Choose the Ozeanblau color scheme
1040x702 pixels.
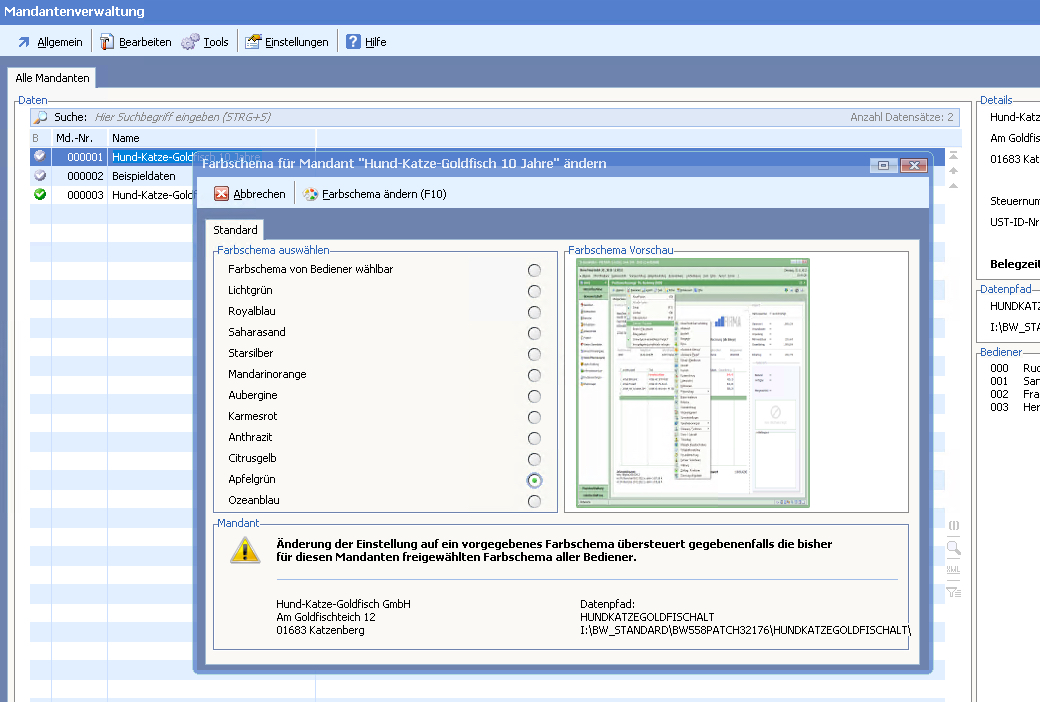tap(534, 501)
